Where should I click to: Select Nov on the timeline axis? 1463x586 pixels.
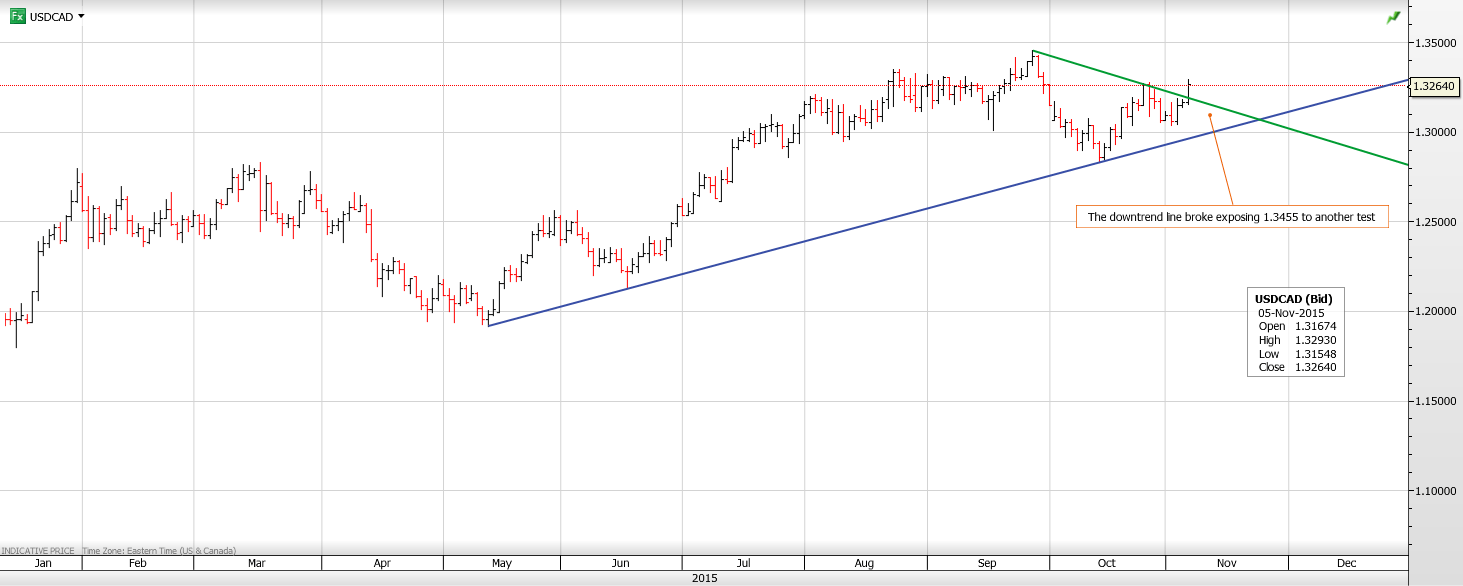pos(1226,563)
